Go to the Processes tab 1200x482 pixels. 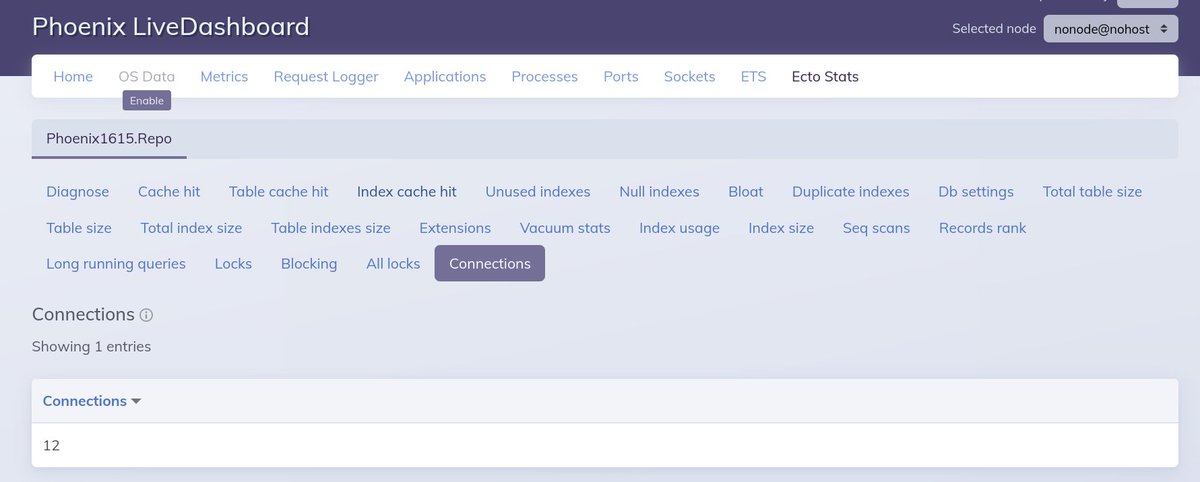click(545, 76)
